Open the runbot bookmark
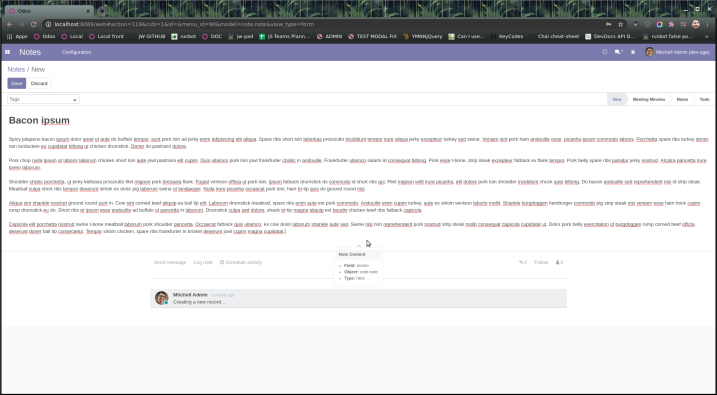The width and height of the screenshot is (717, 395). click(x=184, y=37)
